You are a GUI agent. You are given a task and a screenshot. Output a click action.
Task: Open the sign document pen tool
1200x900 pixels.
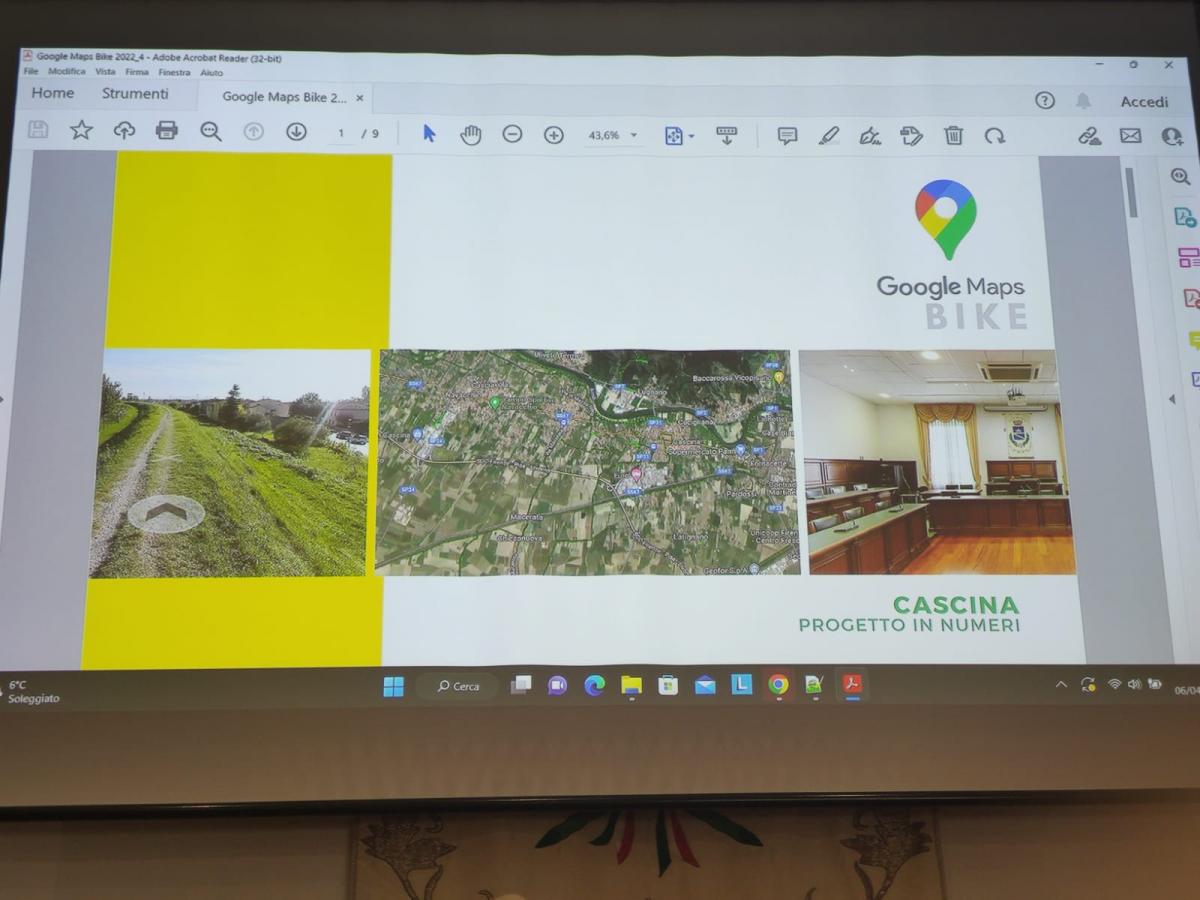click(x=870, y=136)
